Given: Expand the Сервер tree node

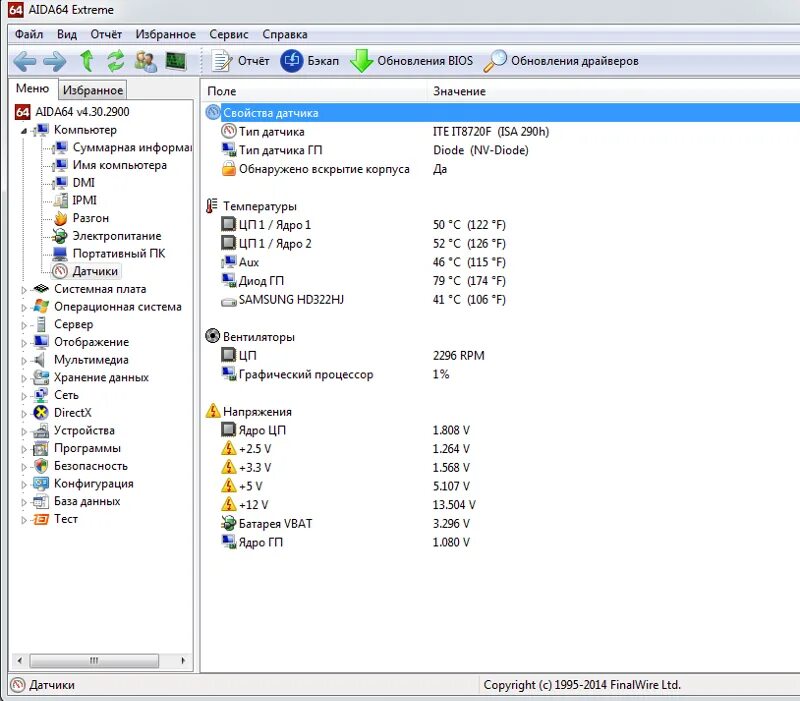Looking at the screenshot, I should tap(23, 325).
